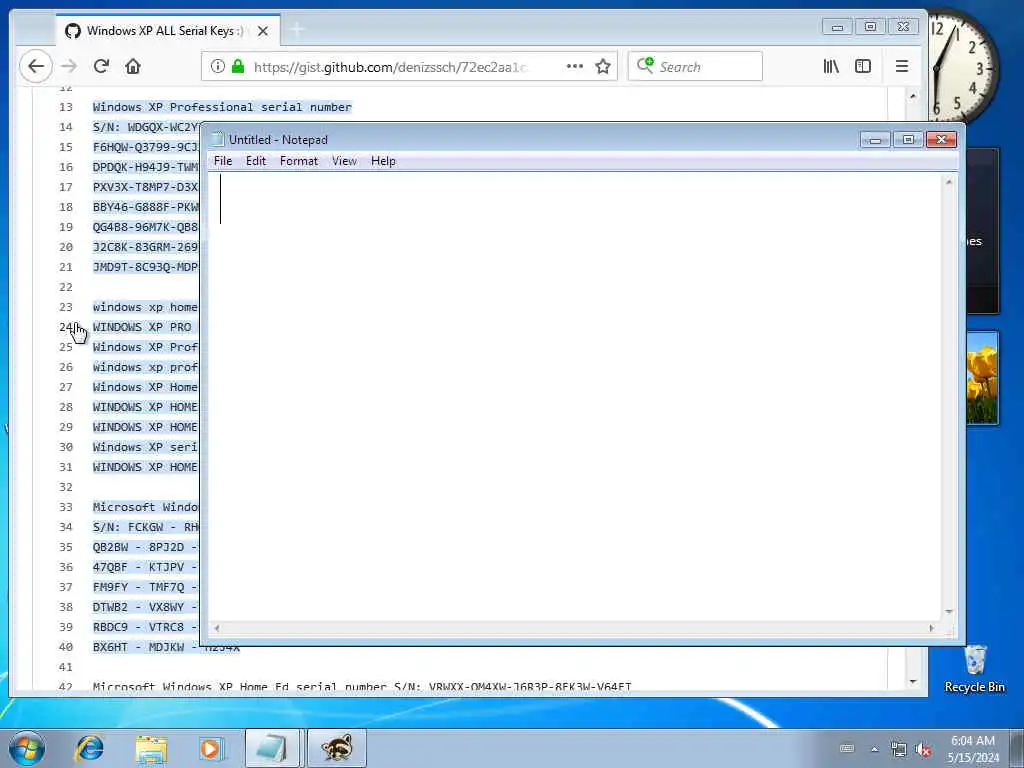Screen dimensions: 1024x768
Task: Open the Recycle Bin desktop icon
Action: [974, 669]
